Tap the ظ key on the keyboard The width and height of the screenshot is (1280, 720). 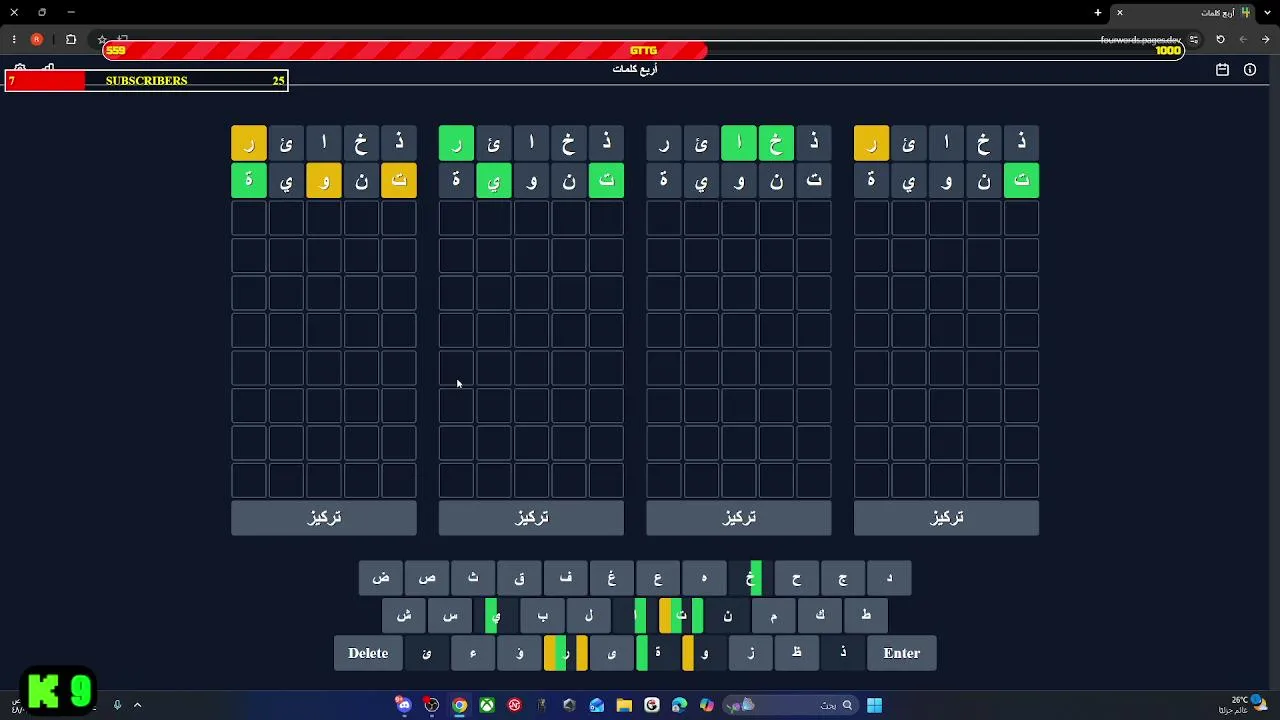point(797,653)
